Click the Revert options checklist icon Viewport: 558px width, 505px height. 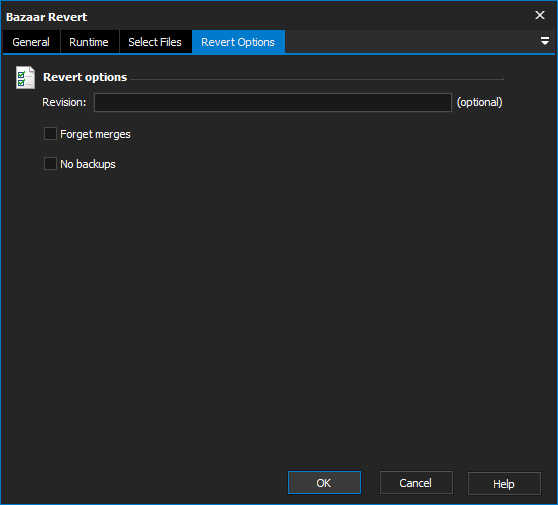coord(25,77)
